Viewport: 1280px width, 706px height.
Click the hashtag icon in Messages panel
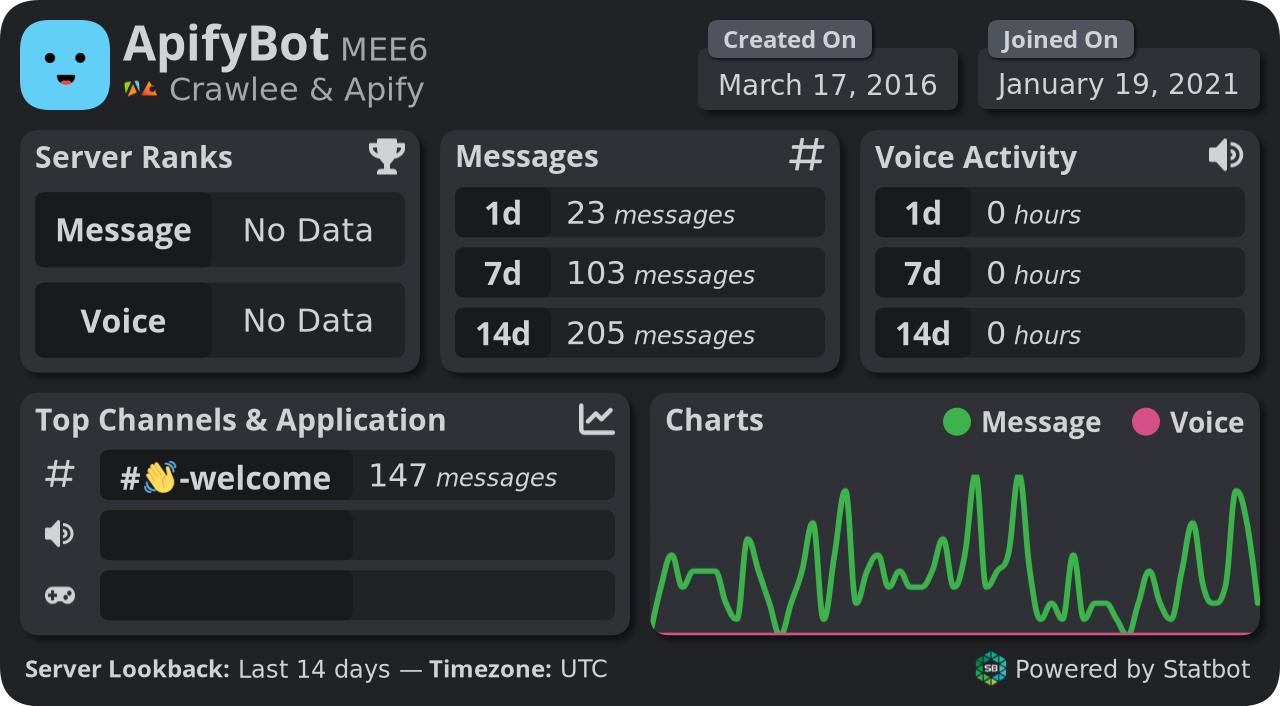[807, 155]
